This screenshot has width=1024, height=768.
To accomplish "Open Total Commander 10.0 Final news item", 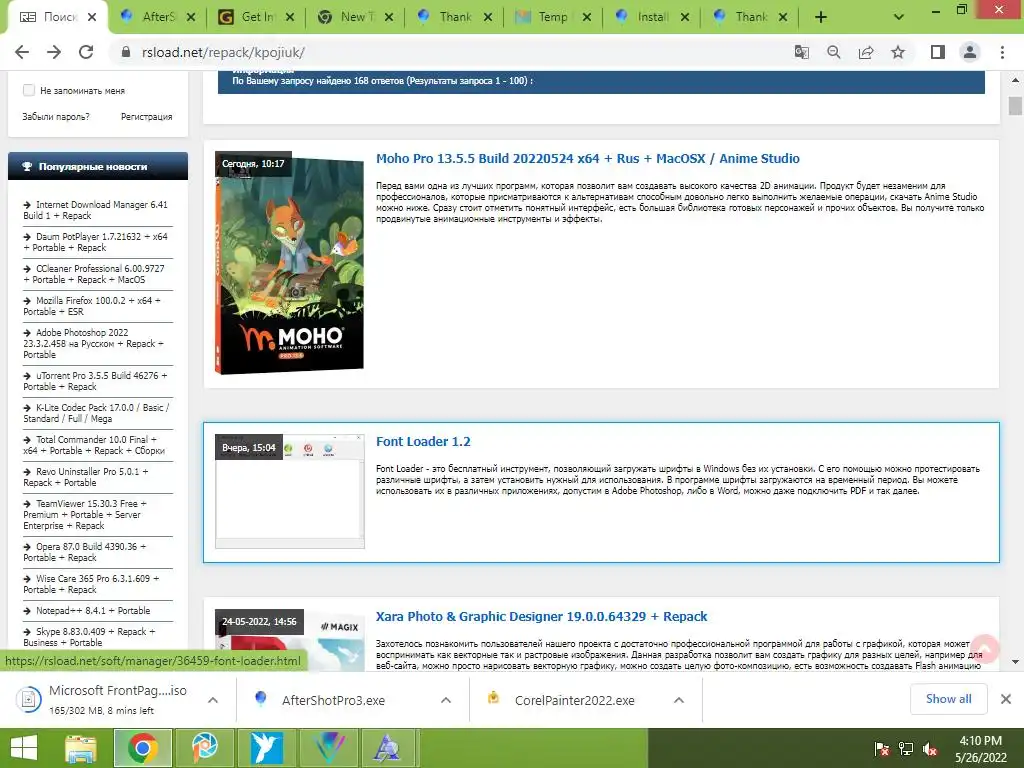I will point(97,445).
